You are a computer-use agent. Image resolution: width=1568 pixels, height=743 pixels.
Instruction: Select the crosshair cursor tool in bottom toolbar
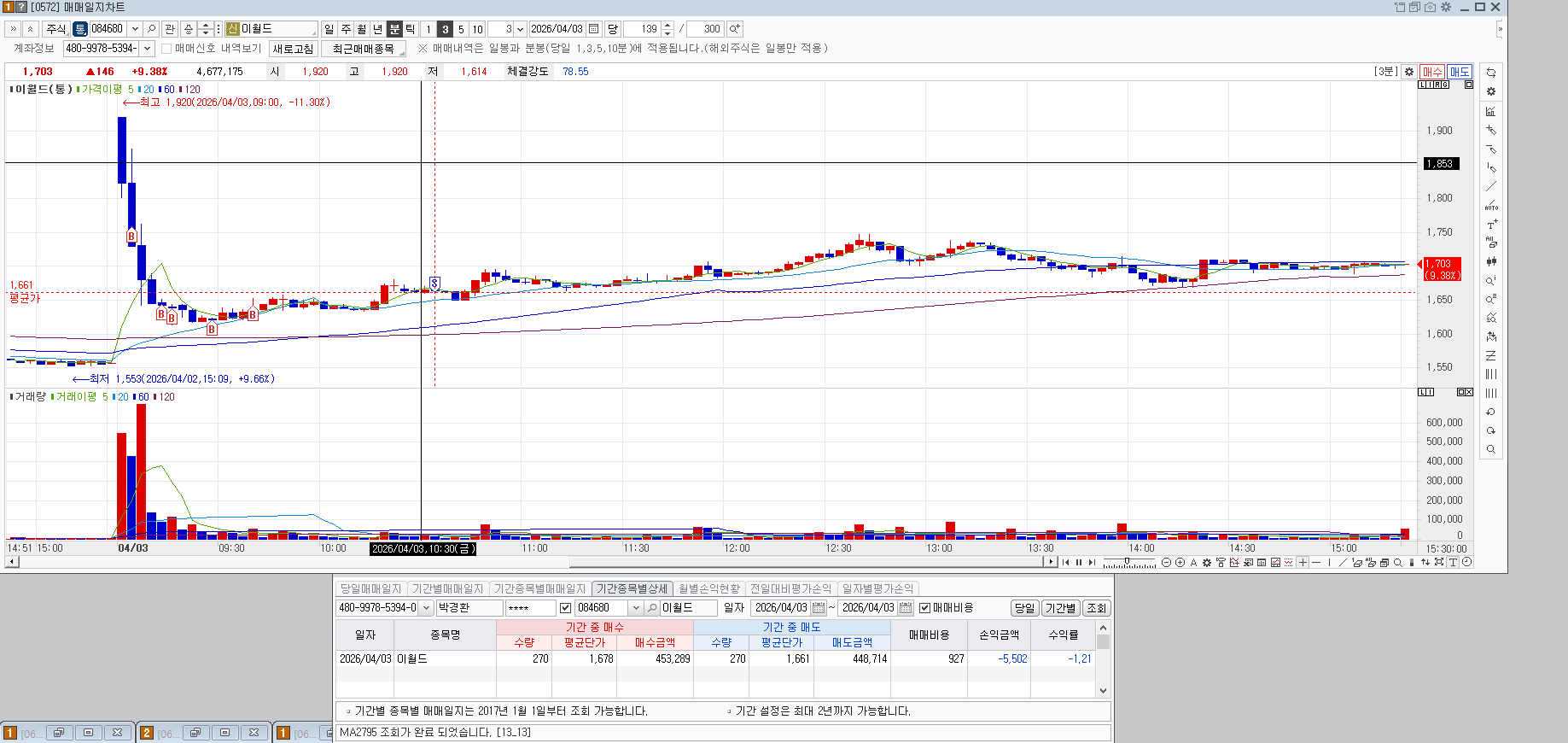click(1303, 562)
